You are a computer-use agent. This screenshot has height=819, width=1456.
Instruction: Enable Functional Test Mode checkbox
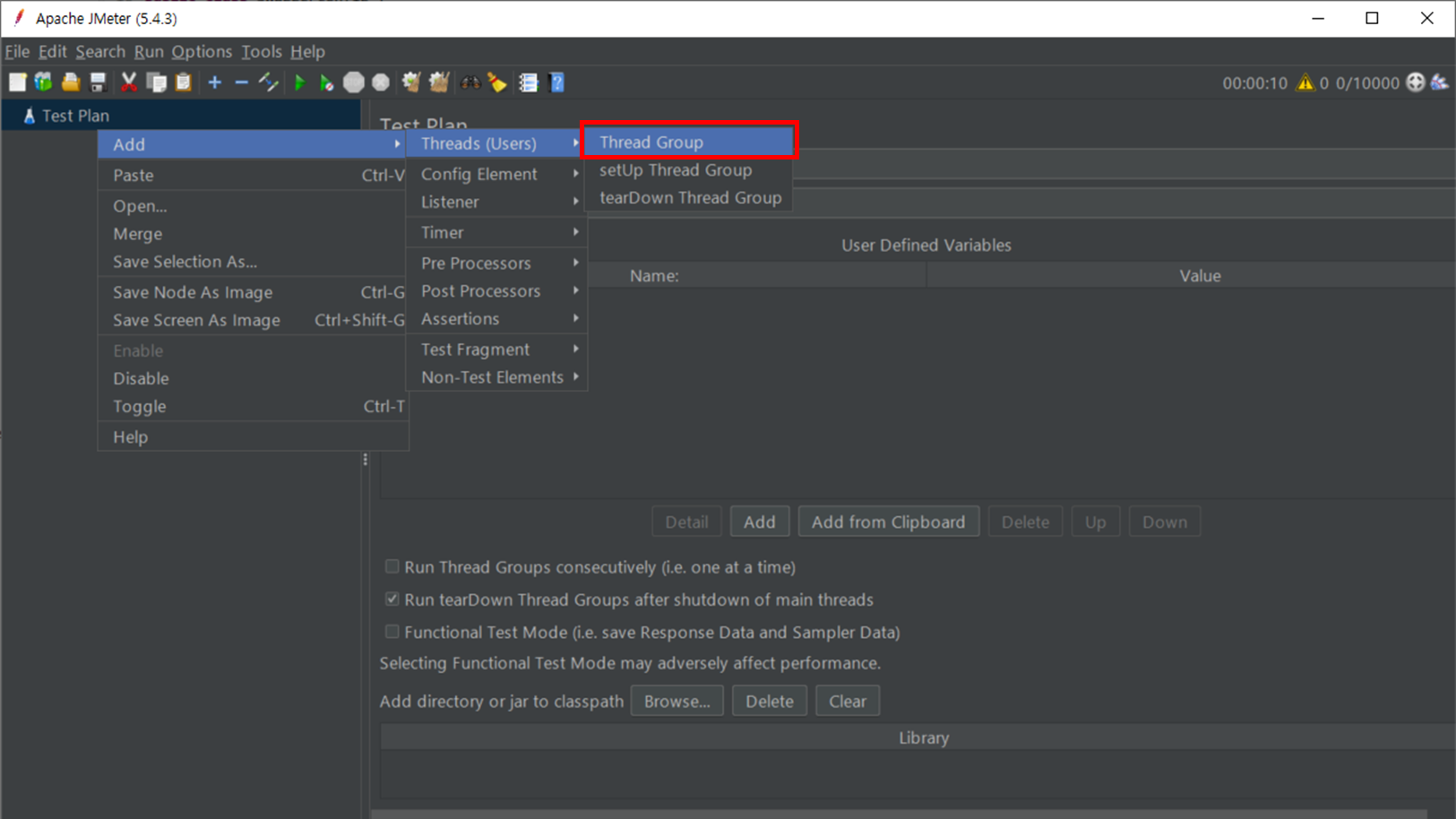pos(392,632)
